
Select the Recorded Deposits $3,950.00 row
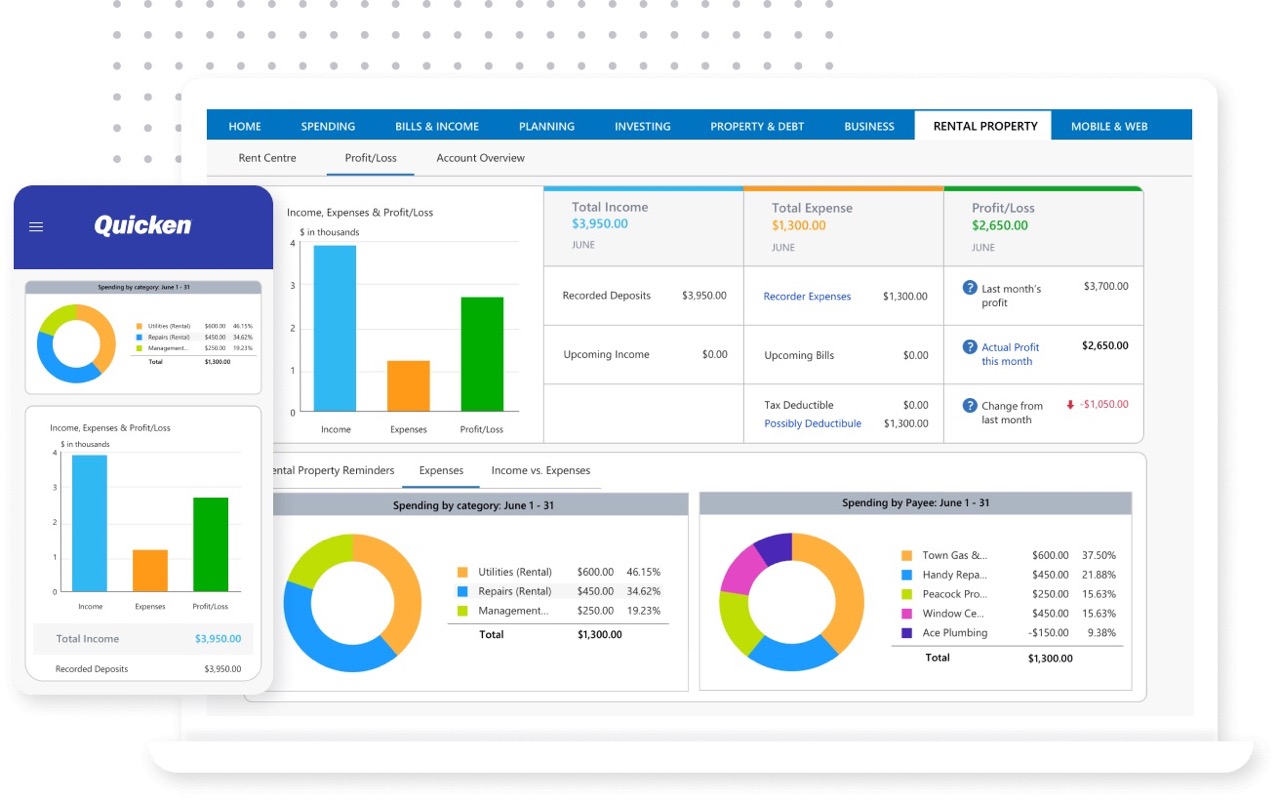click(644, 296)
